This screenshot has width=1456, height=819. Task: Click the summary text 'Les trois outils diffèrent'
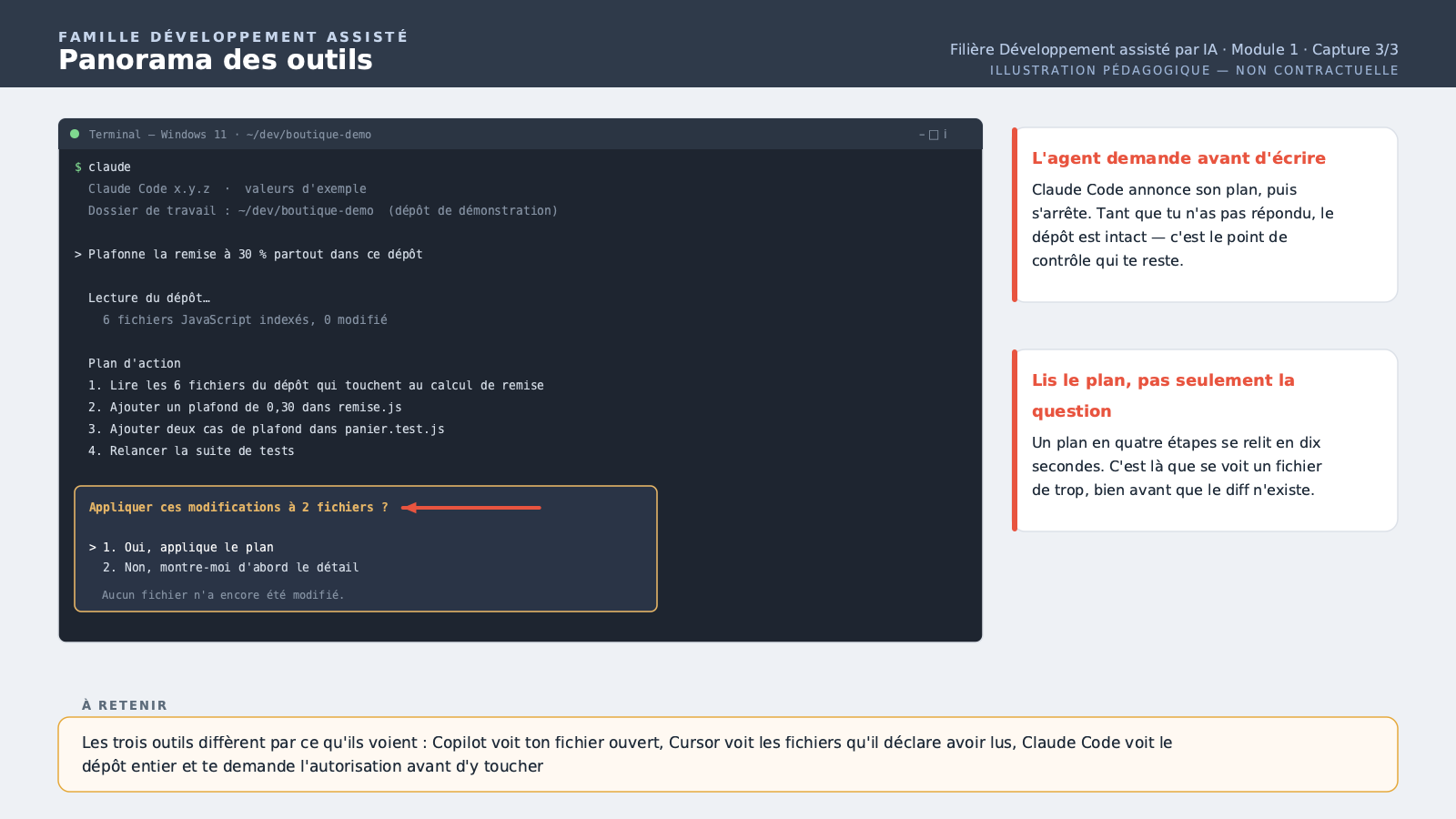click(627, 754)
